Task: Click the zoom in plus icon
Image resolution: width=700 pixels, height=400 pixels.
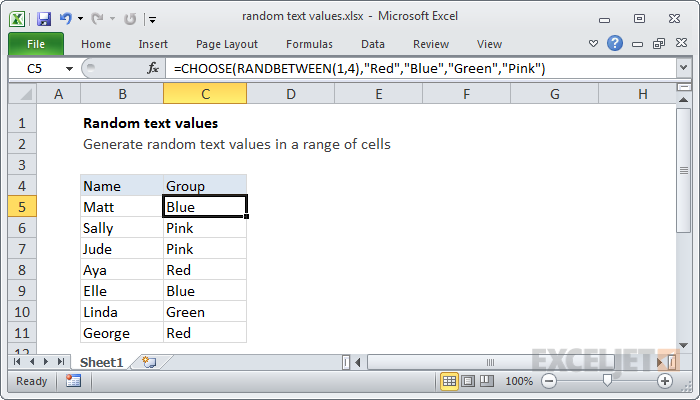Action: coord(664,381)
